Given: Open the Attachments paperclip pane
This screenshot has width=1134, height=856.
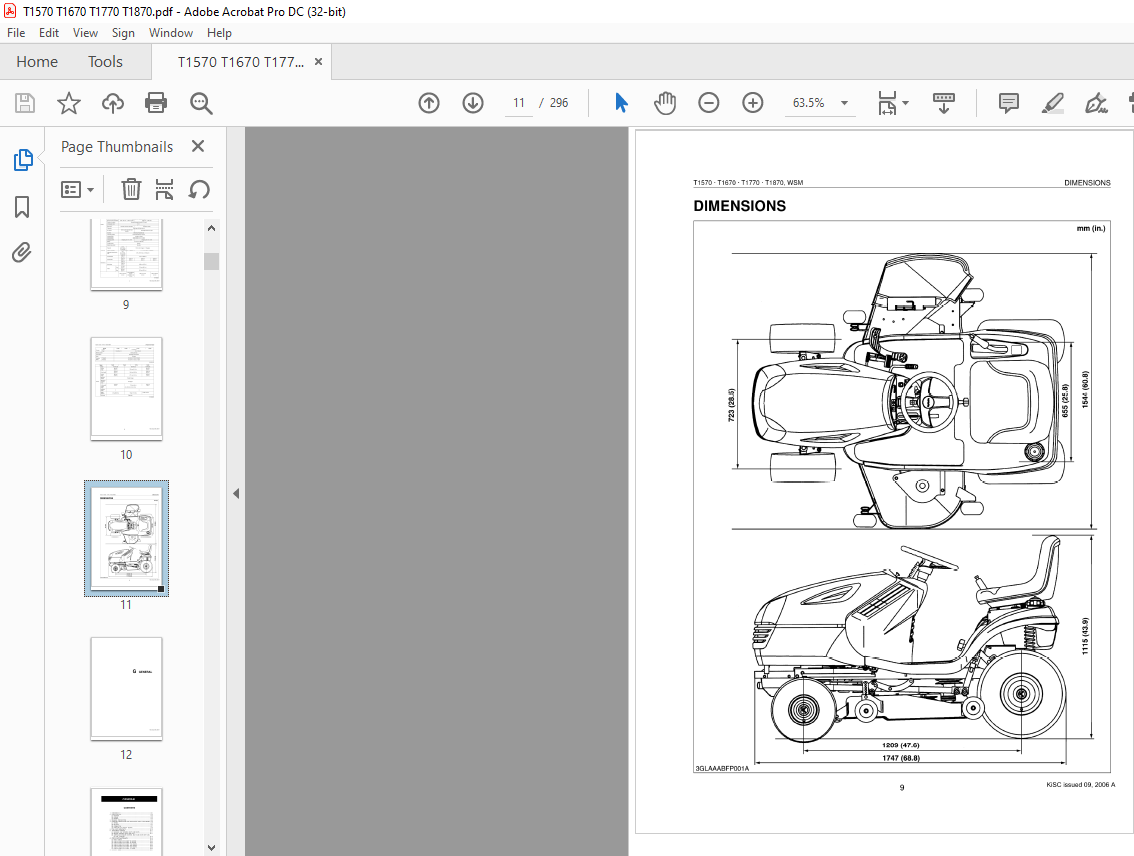Looking at the screenshot, I should tap(22, 252).
